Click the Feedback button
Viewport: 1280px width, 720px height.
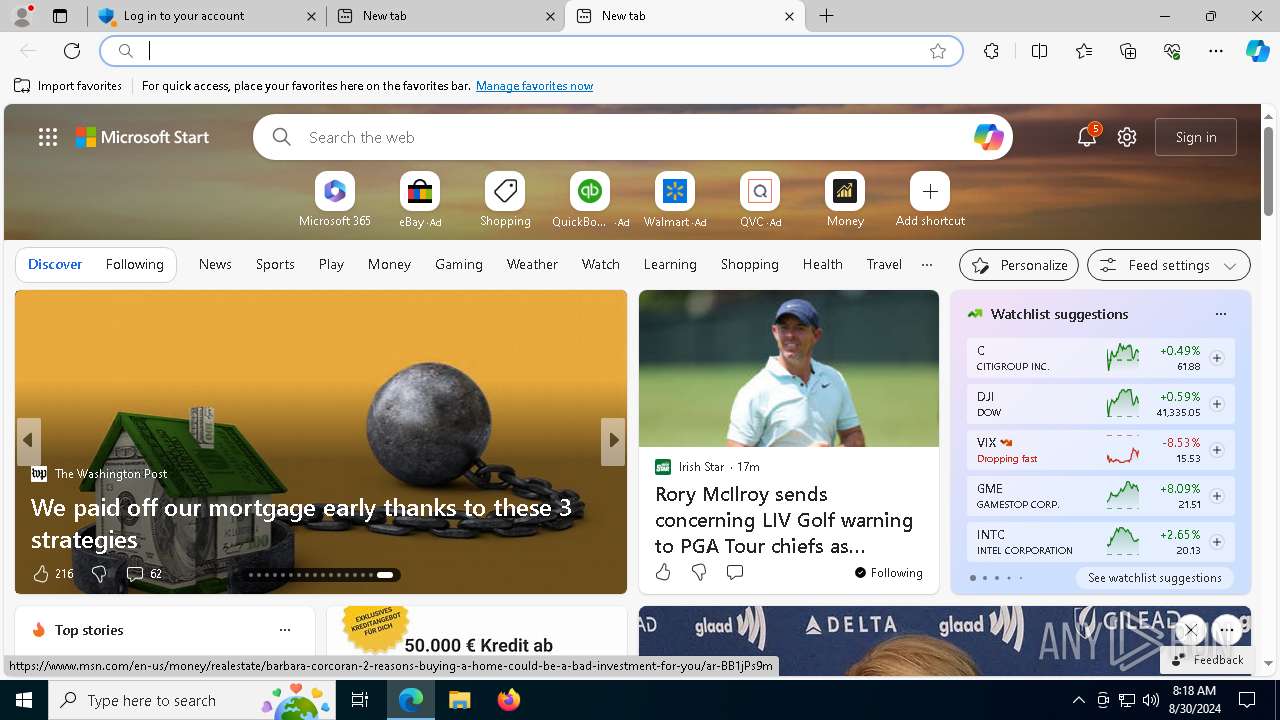pyautogui.click(x=1207, y=660)
